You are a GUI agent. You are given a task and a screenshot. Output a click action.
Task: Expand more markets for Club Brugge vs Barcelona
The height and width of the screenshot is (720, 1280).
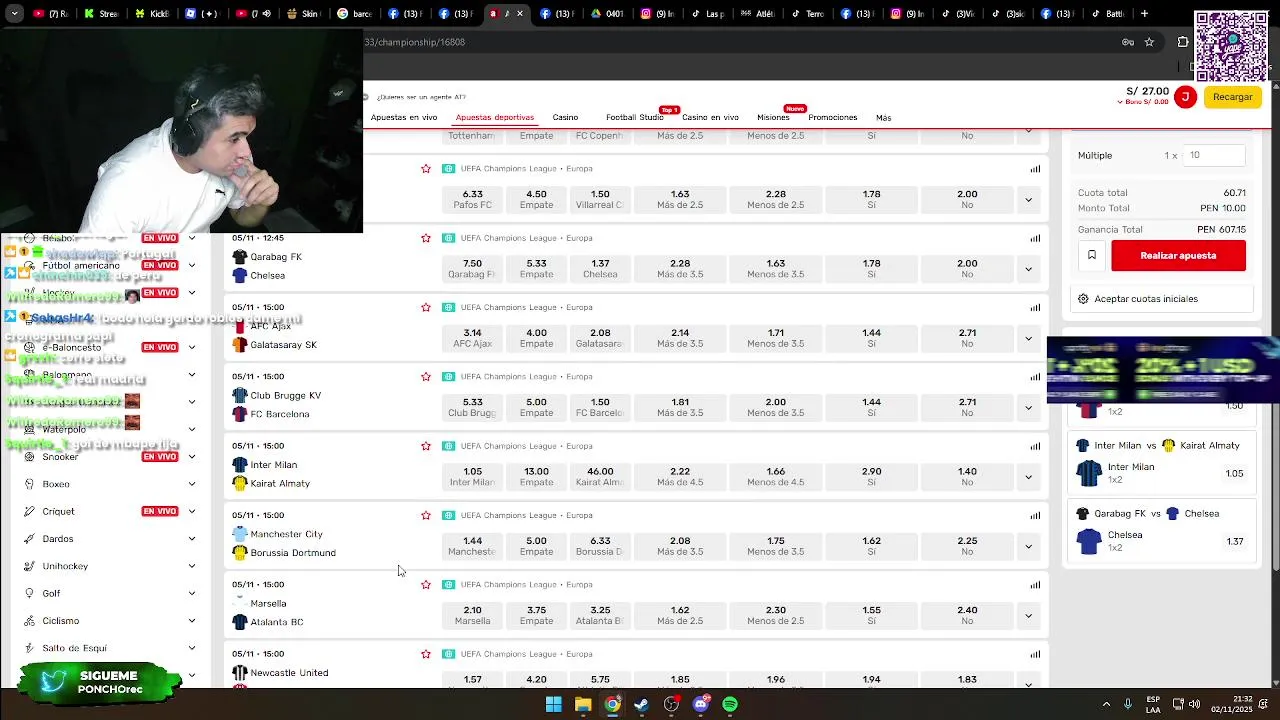1028,407
